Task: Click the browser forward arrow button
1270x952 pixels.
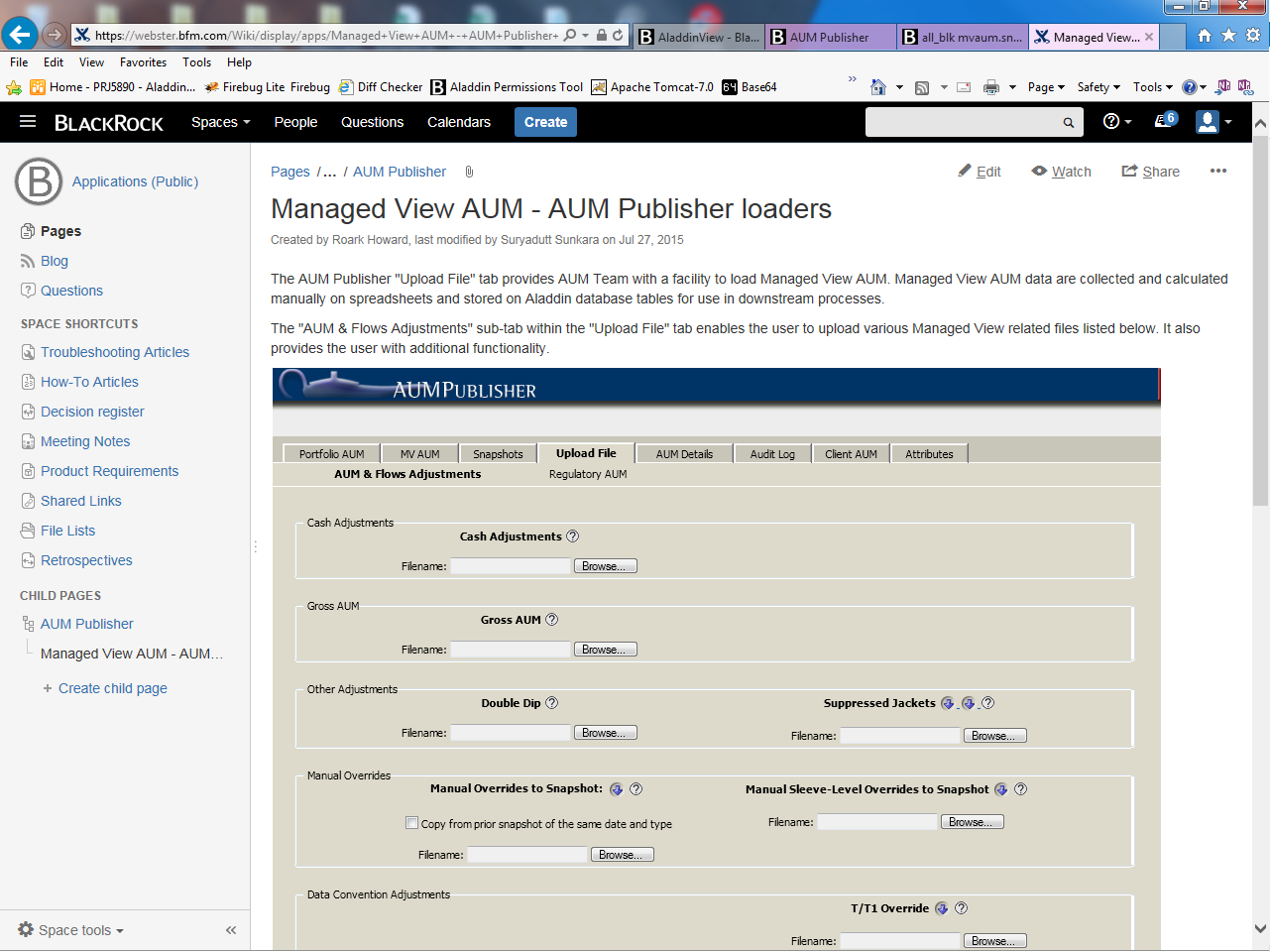Action: (55, 35)
